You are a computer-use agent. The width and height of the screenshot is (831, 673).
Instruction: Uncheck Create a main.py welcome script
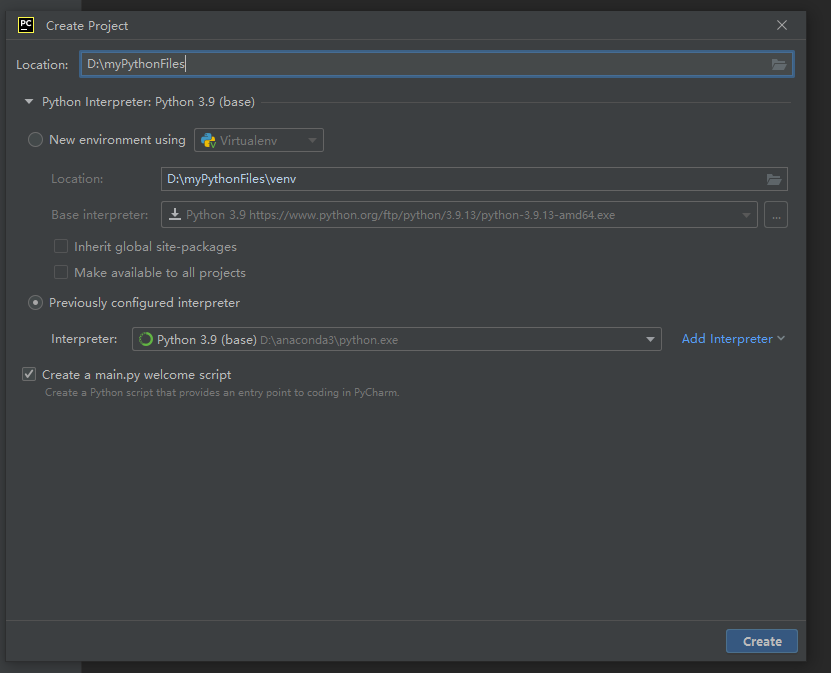click(x=29, y=374)
